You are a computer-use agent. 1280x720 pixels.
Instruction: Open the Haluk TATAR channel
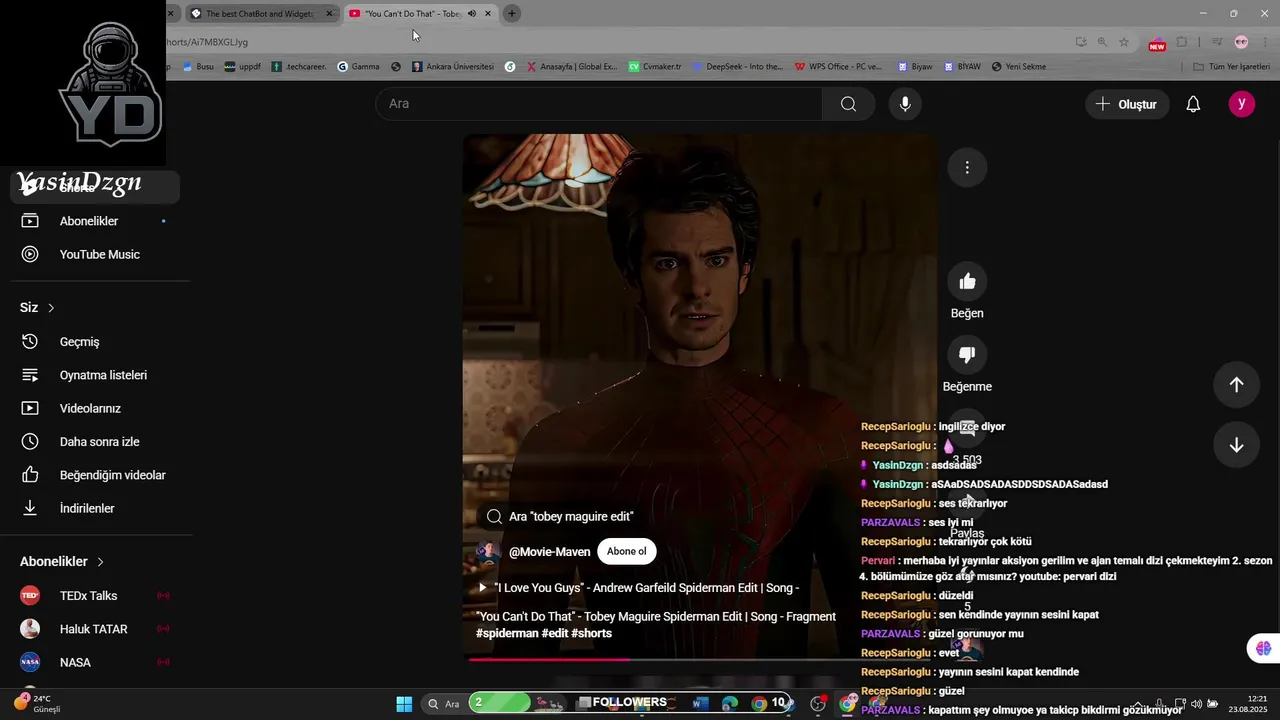(x=95, y=629)
